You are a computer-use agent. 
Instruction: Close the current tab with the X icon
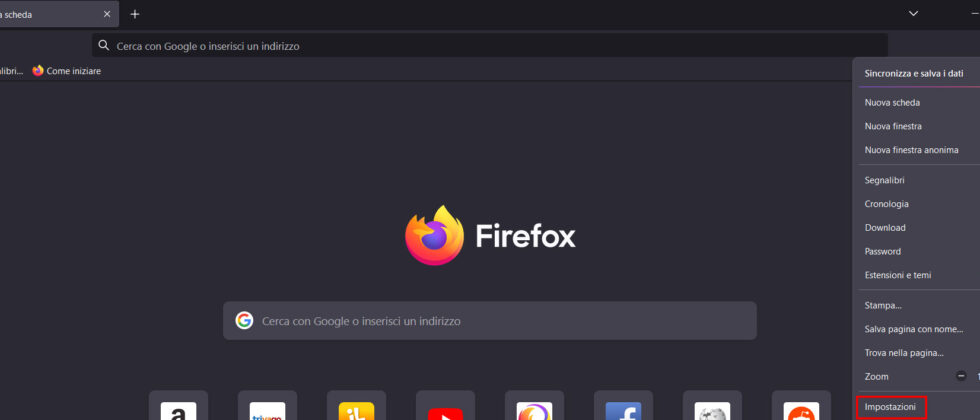(x=108, y=14)
